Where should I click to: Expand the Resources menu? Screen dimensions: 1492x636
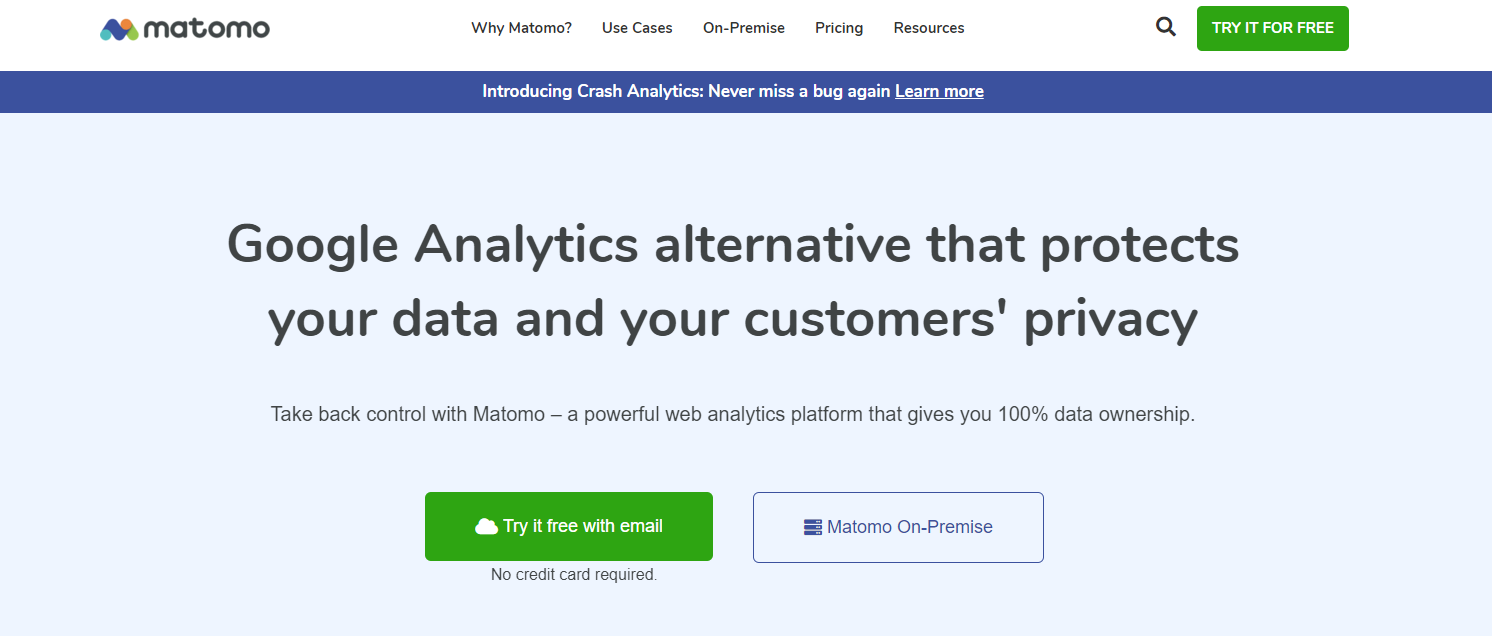928,28
